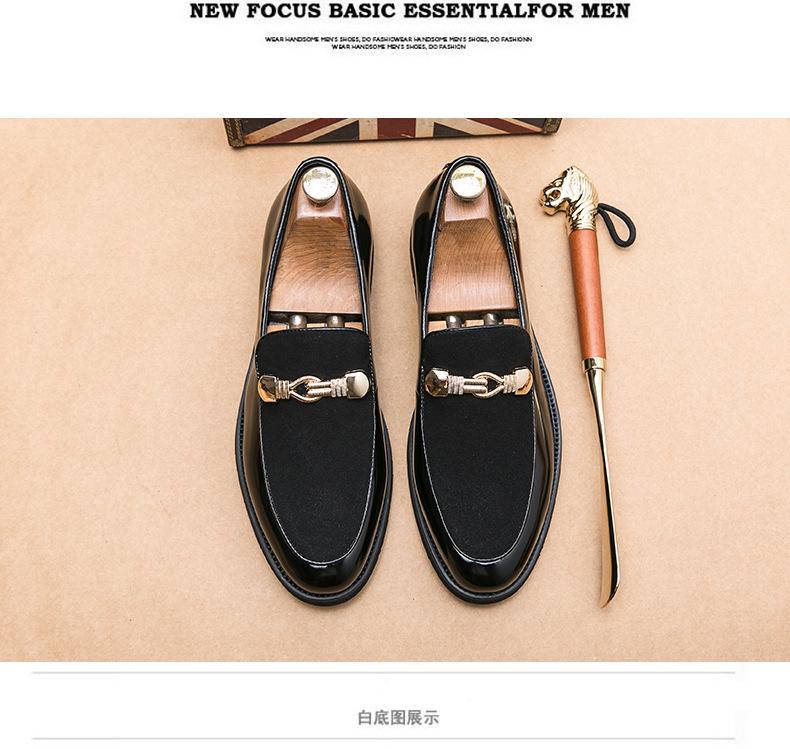
Task: Click the gold buckle on the right loafer
Action: coord(479,383)
